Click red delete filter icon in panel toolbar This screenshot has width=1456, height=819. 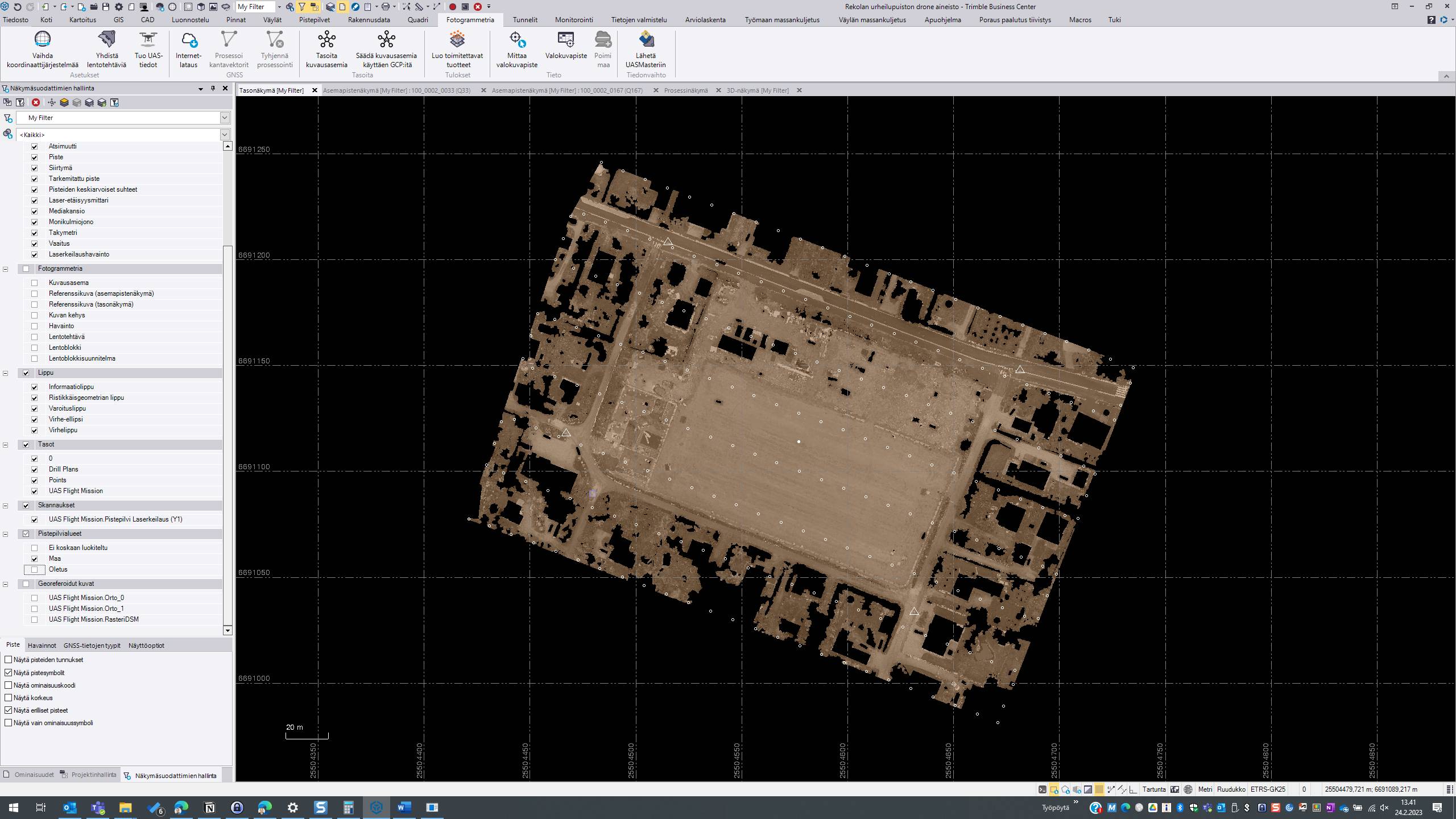[x=36, y=102]
